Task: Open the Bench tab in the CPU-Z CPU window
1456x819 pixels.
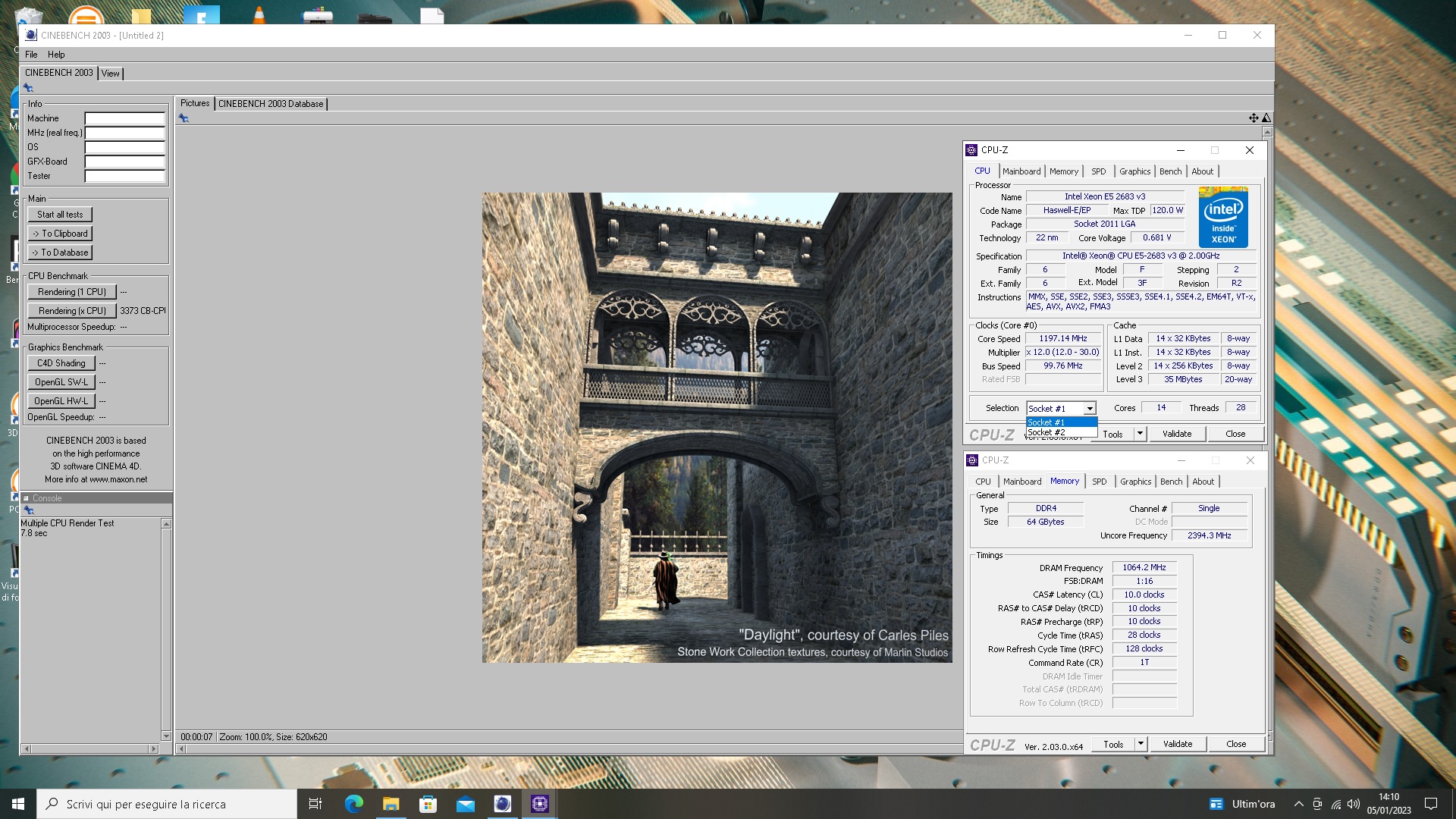Action: tap(1171, 171)
